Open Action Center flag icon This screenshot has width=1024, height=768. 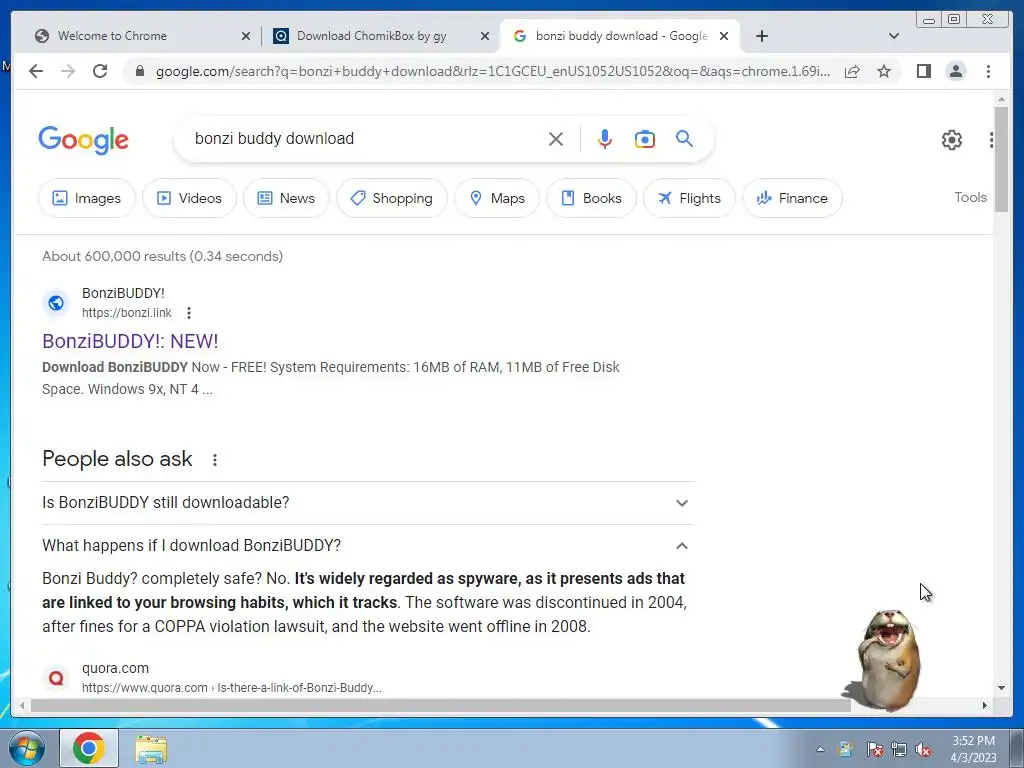(x=874, y=749)
